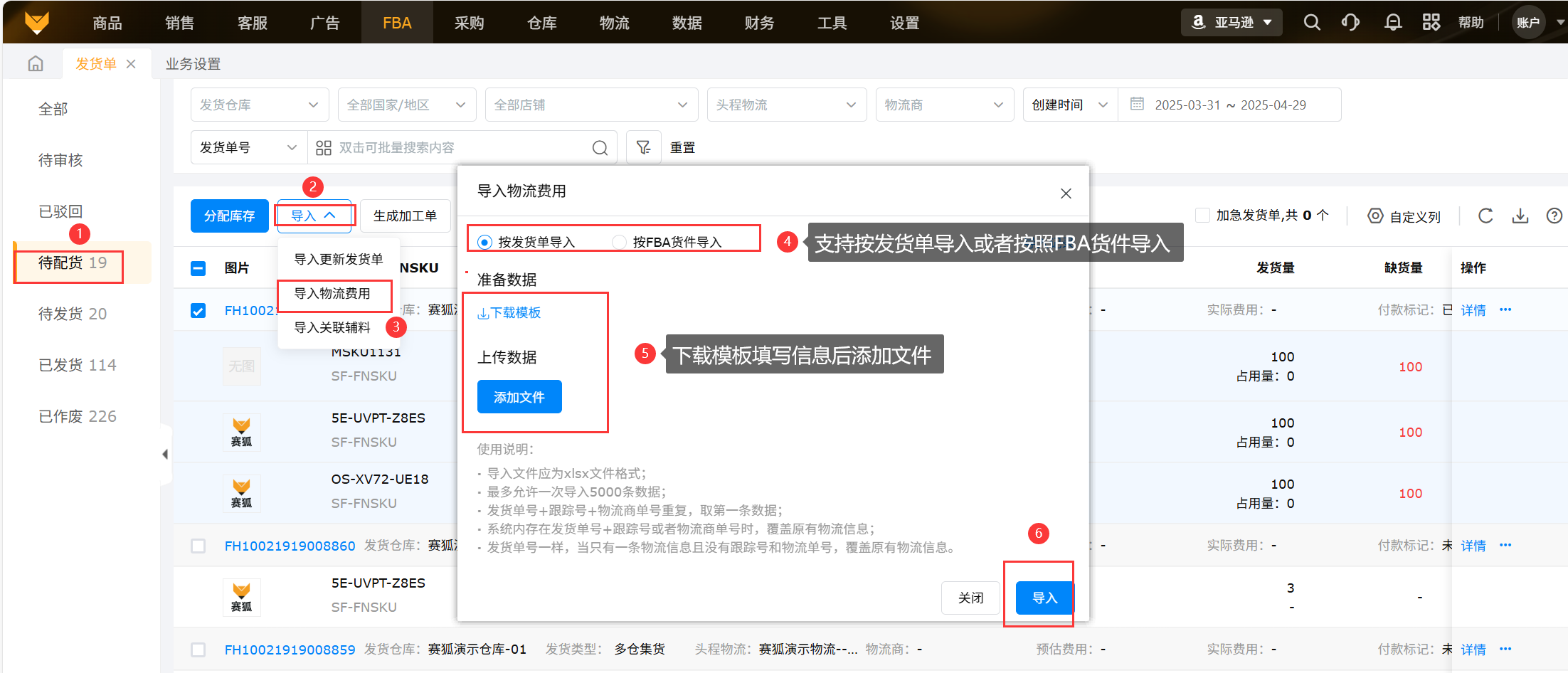Click the home icon tab
Screen dimensions: 1568x673
point(36,64)
